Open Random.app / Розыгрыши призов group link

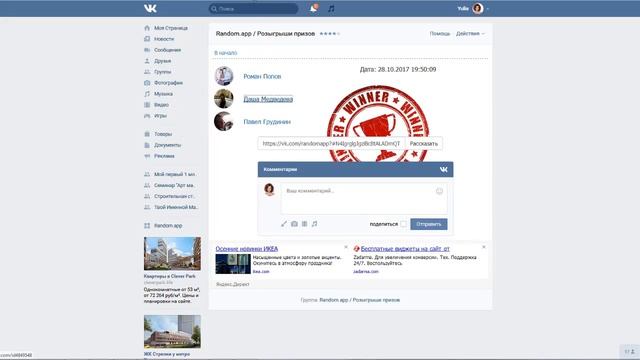(x=360, y=300)
